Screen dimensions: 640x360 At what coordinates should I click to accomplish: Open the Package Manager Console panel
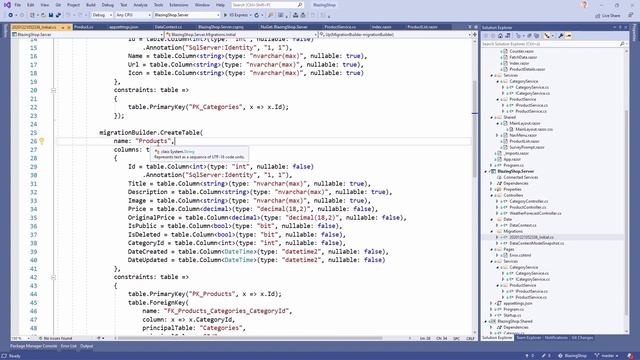(33, 347)
